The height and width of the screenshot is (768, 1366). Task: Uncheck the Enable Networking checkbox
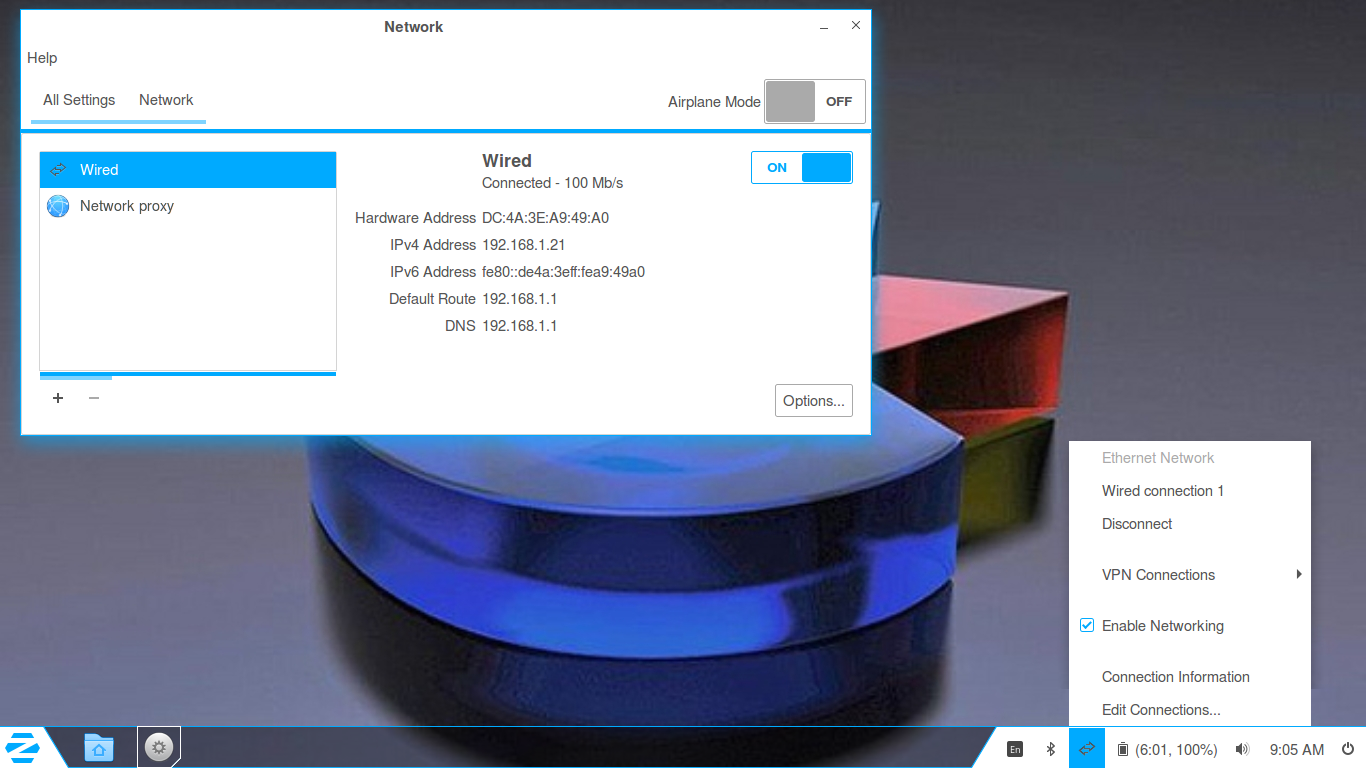coord(1087,626)
